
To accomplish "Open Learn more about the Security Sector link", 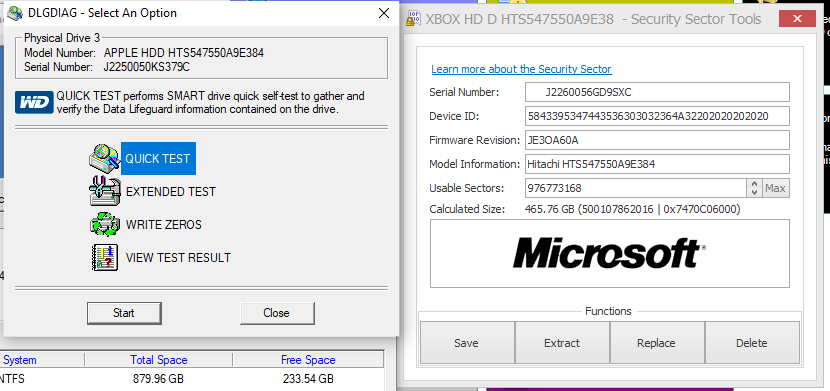I will [x=521, y=69].
